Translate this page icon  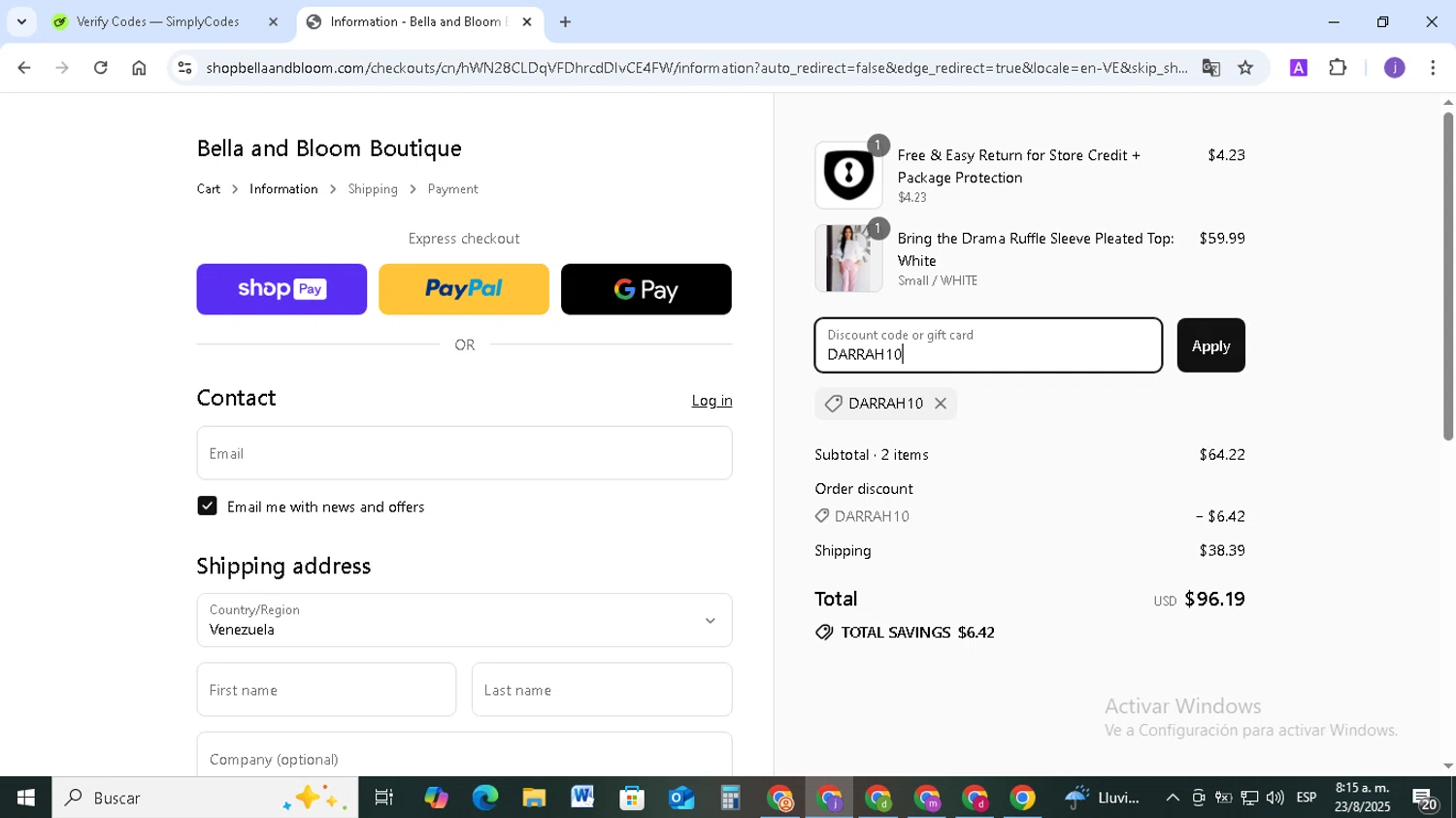click(x=1210, y=68)
